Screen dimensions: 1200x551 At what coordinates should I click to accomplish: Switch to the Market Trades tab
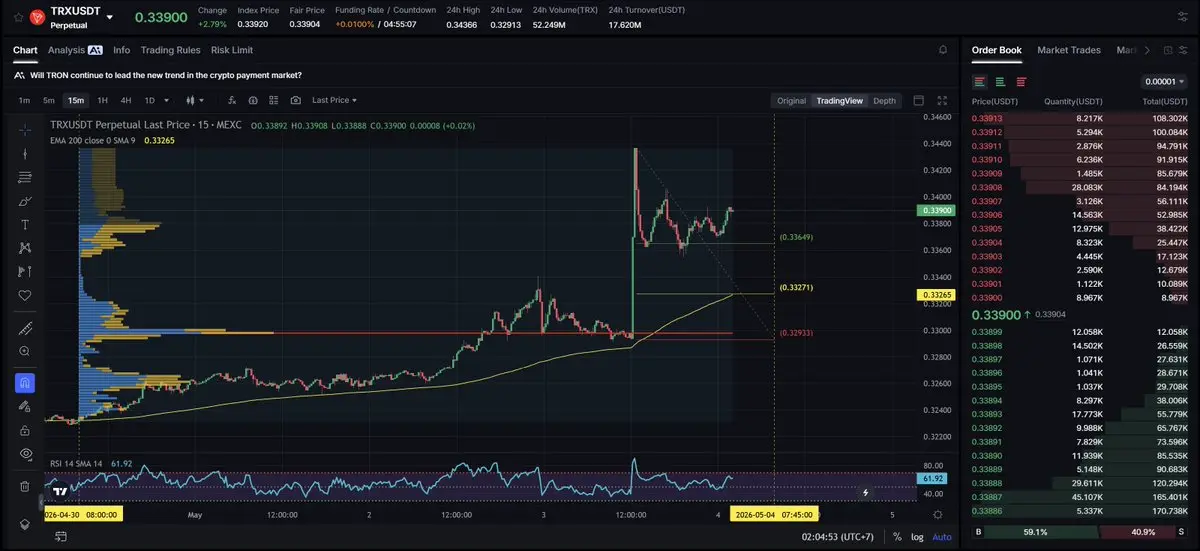tap(1068, 50)
